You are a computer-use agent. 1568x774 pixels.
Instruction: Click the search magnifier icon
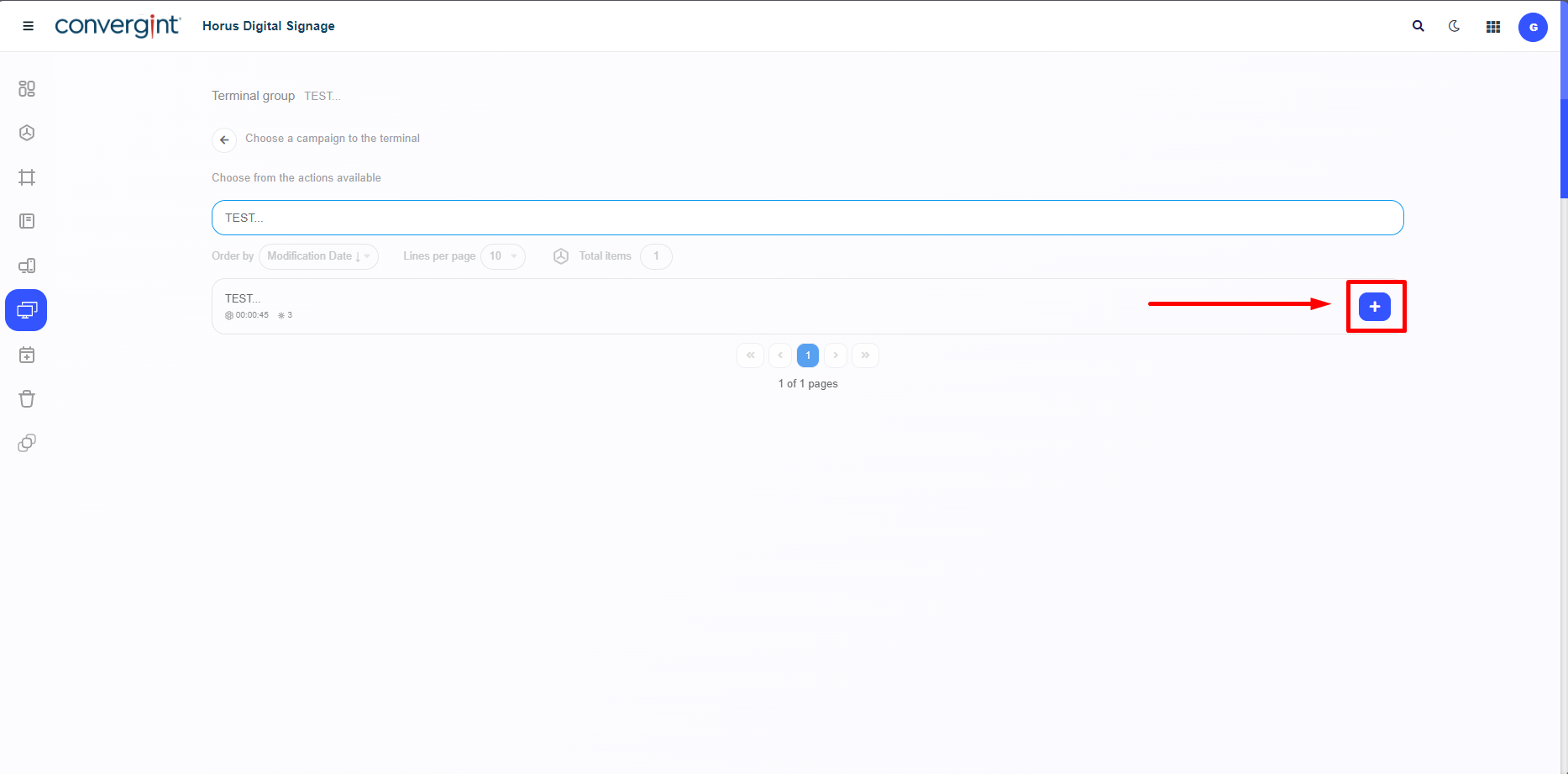1418,26
